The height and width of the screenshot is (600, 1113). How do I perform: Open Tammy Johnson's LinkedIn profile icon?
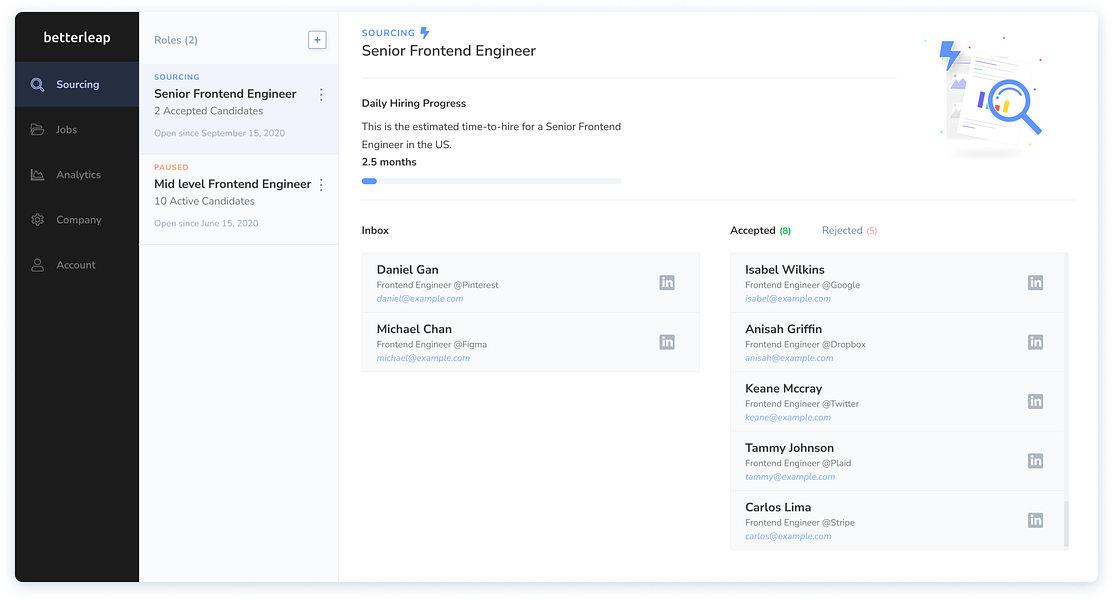pos(1036,461)
